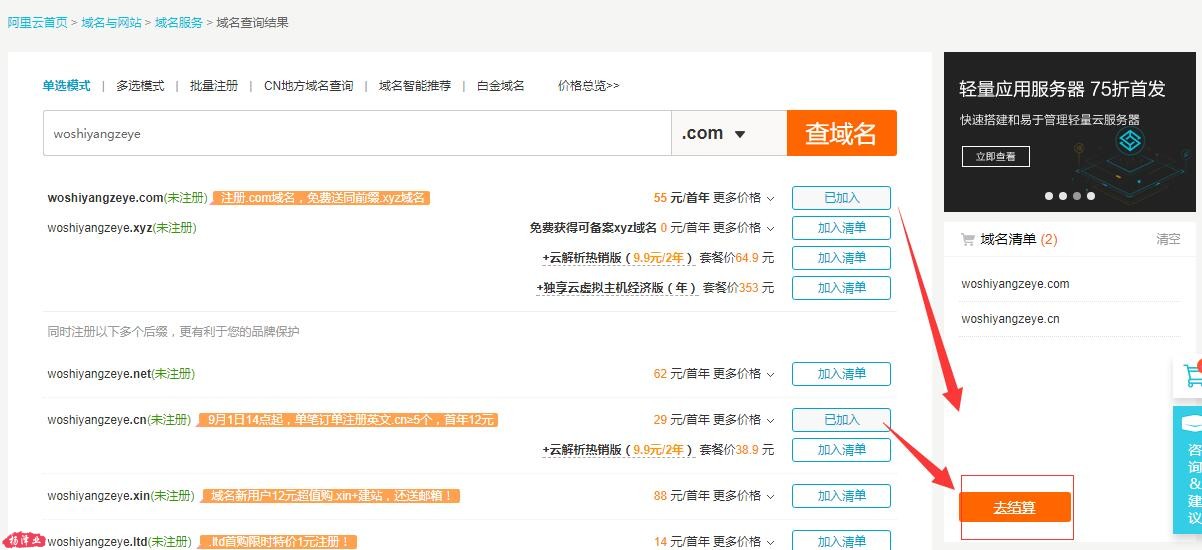Add woshiyangzeye.net to domain list

point(841,374)
